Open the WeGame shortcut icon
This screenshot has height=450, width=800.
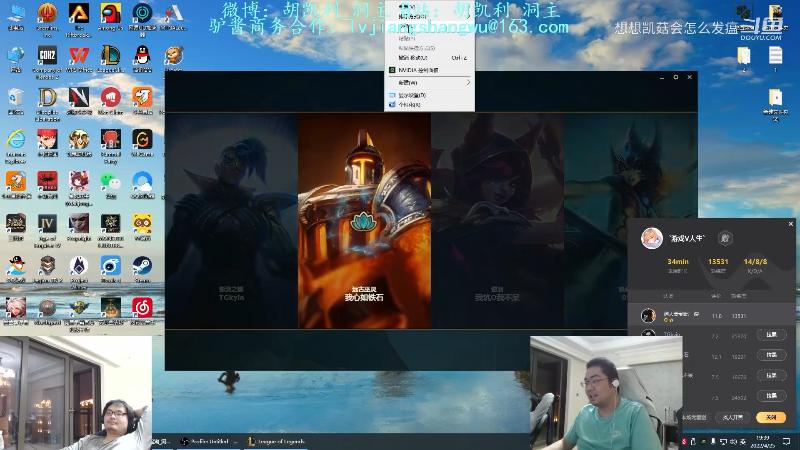coord(142,143)
